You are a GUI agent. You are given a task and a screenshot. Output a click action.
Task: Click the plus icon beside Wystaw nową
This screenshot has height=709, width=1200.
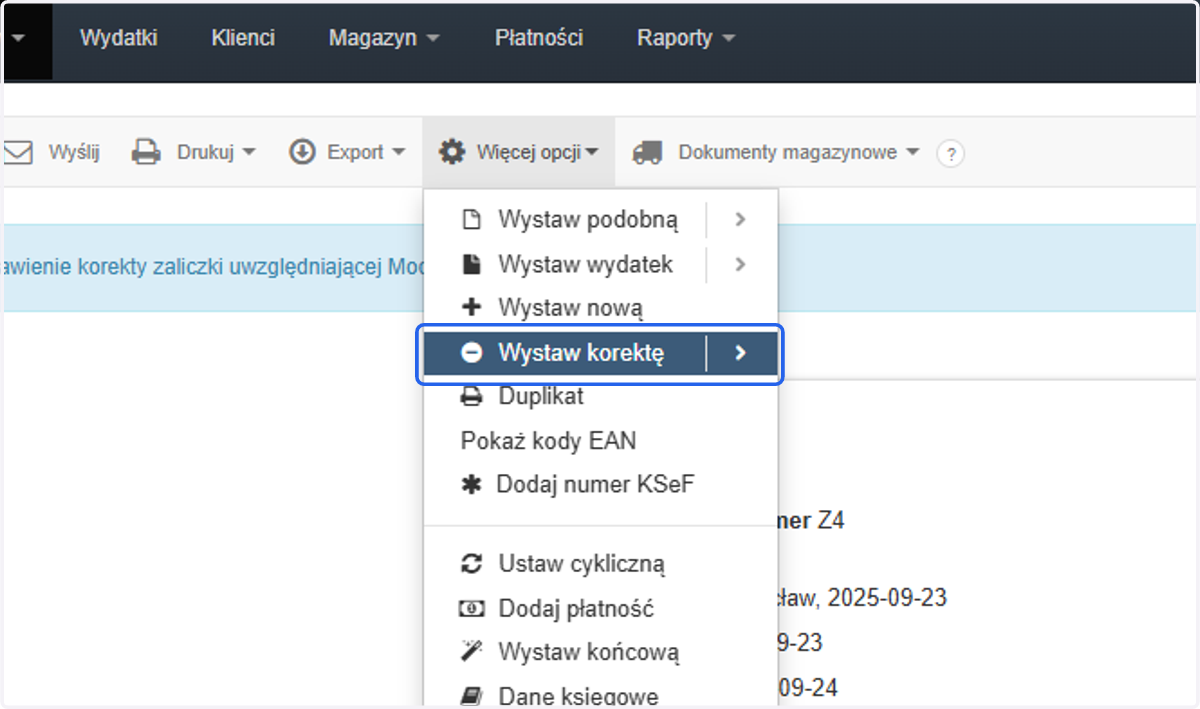click(471, 307)
